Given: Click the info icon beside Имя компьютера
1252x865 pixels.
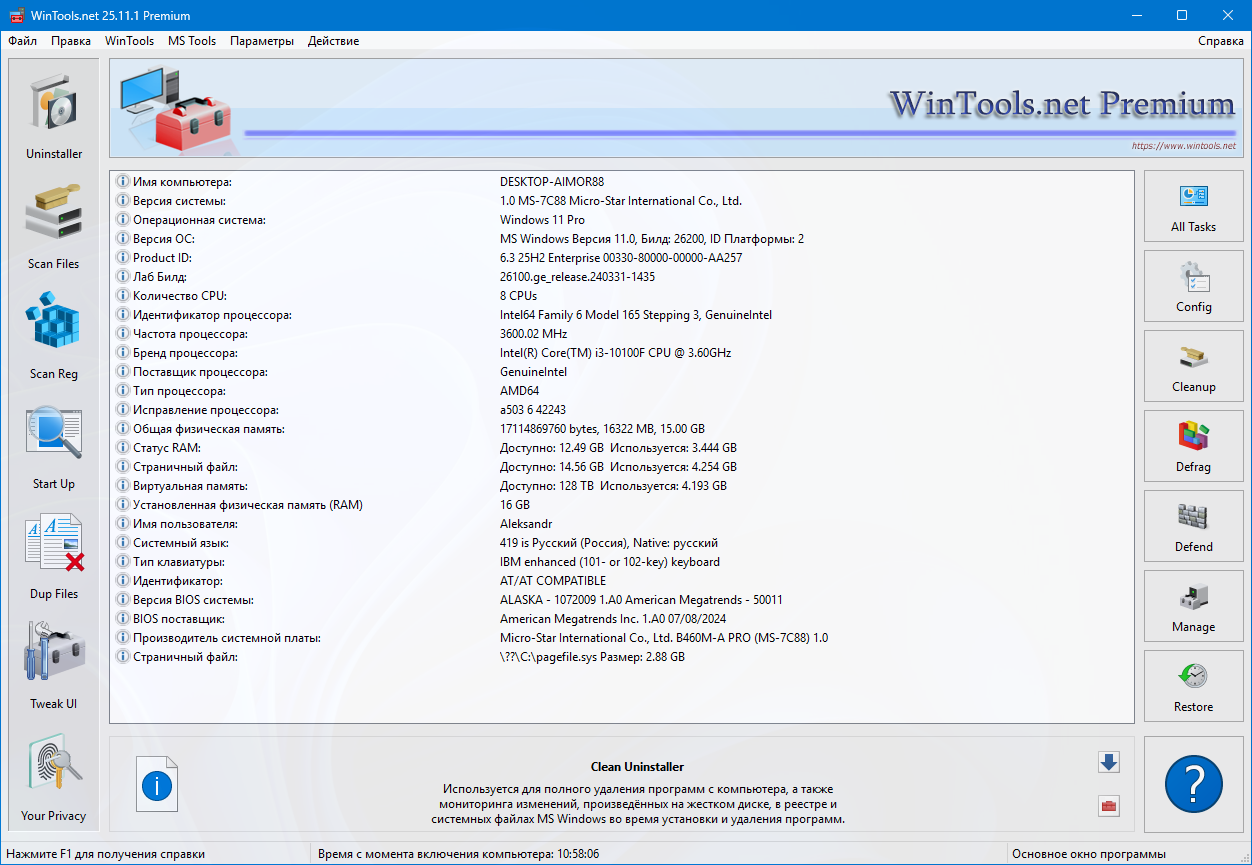Looking at the screenshot, I should tap(123, 182).
